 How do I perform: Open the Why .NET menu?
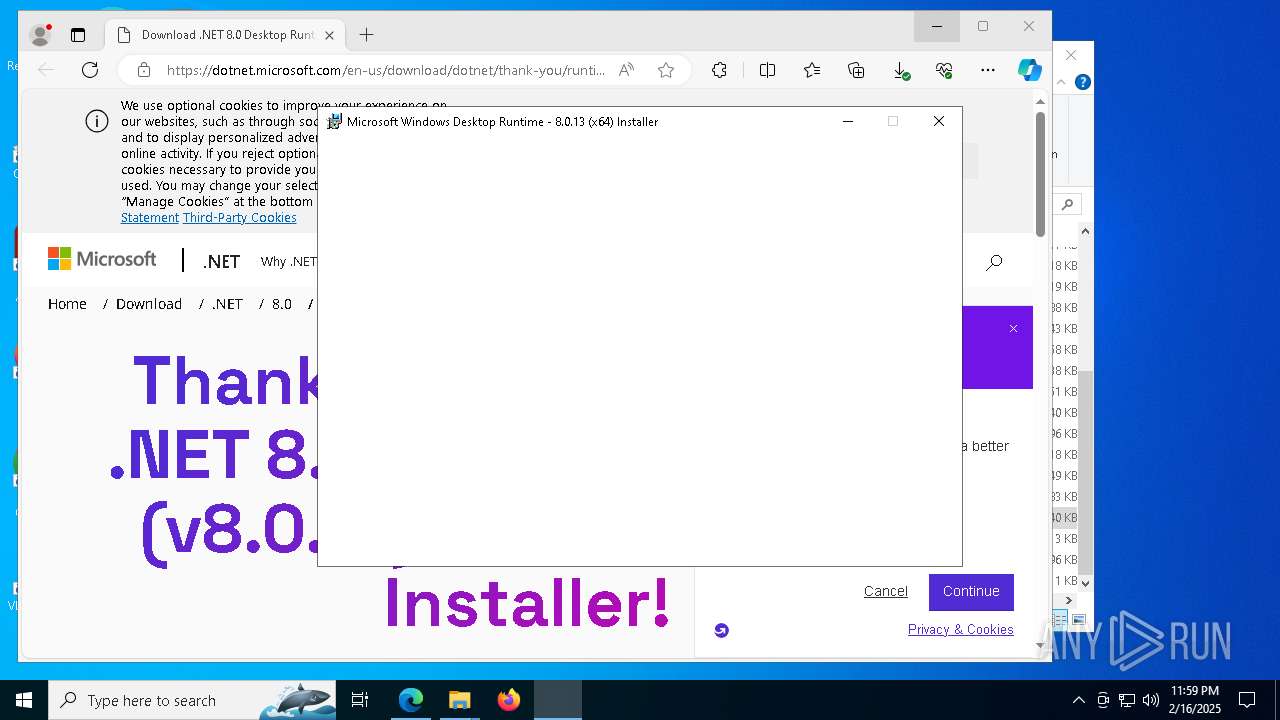288,262
